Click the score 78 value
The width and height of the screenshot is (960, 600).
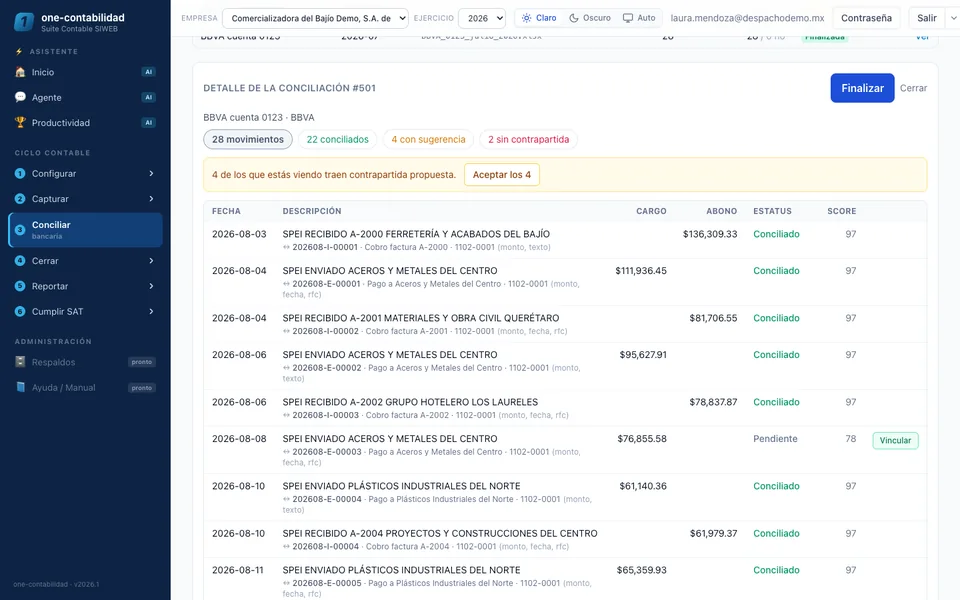[x=850, y=438]
